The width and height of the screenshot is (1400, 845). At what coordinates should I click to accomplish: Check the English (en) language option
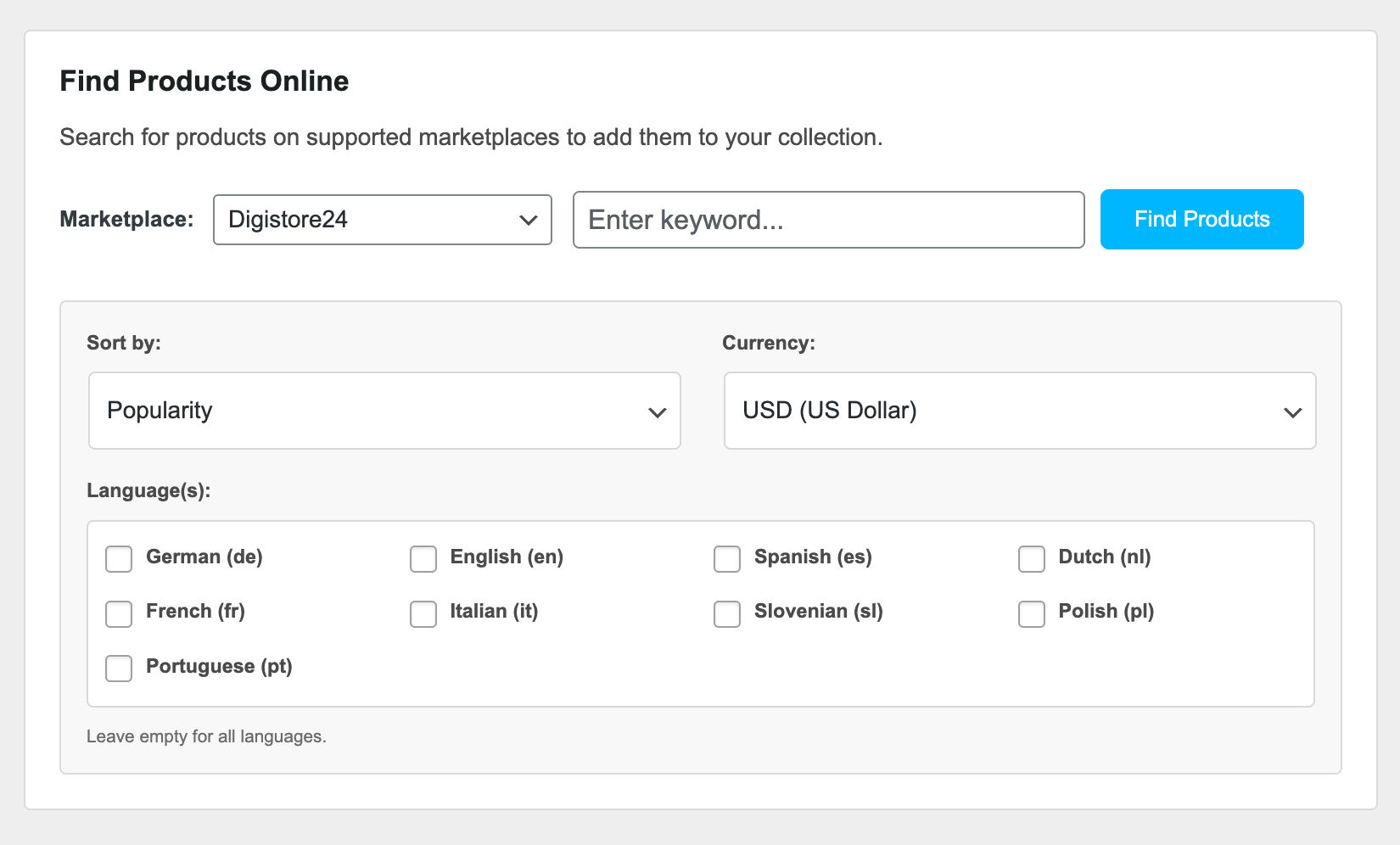tap(423, 559)
